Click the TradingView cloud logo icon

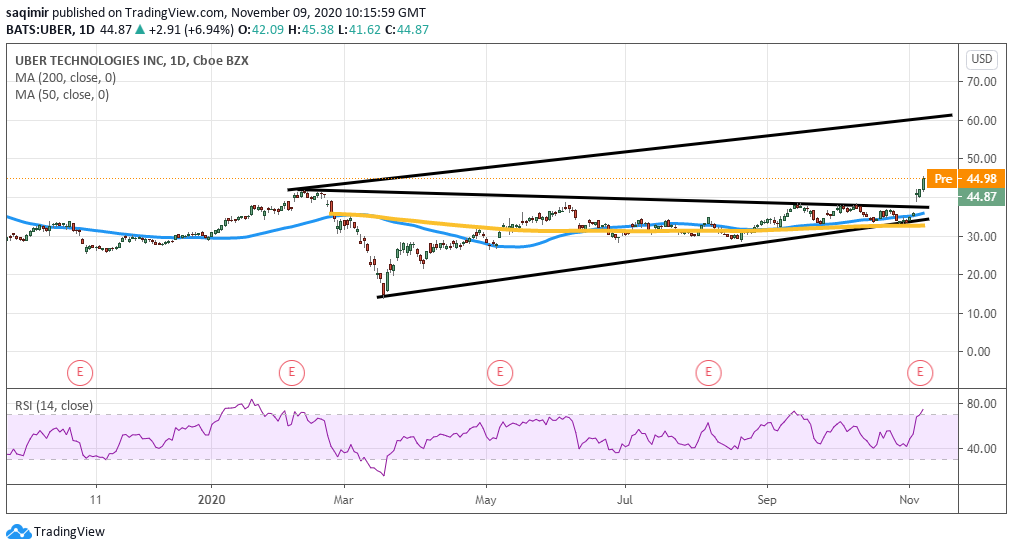point(18,532)
